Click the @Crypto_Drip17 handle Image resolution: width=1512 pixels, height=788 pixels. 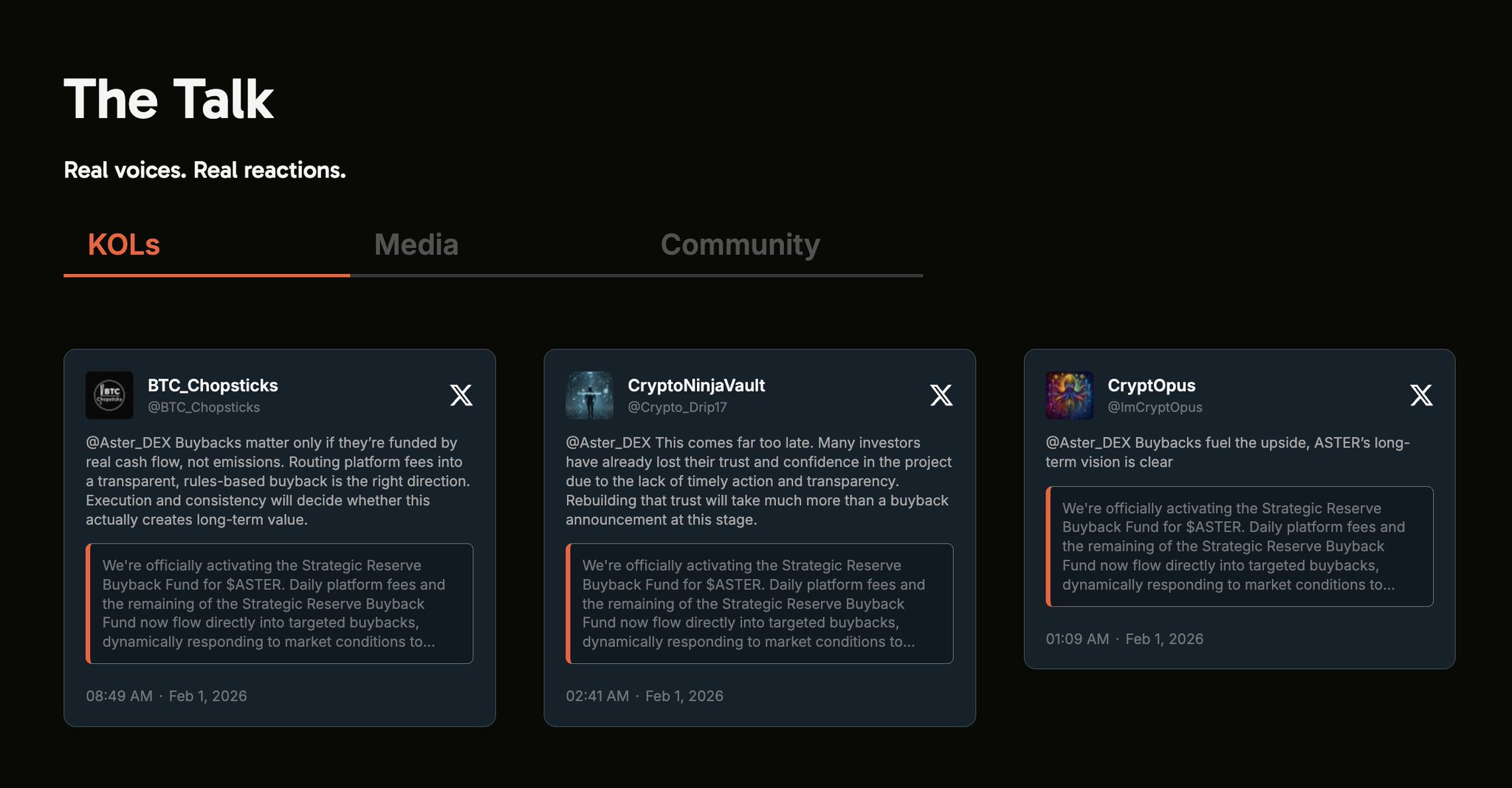click(x=677, y=407)
